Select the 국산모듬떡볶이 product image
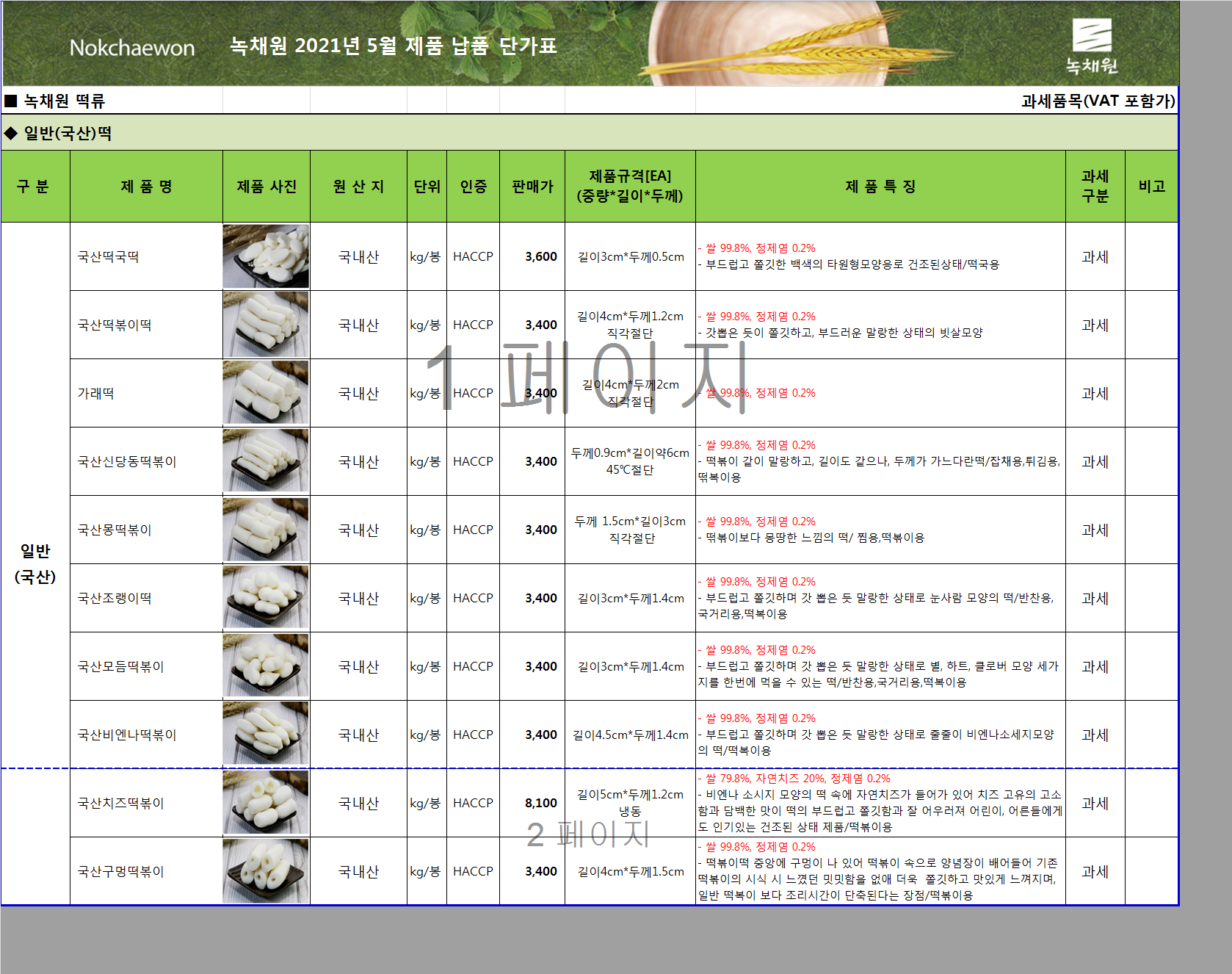1232x974 pixels. point(266,666)
